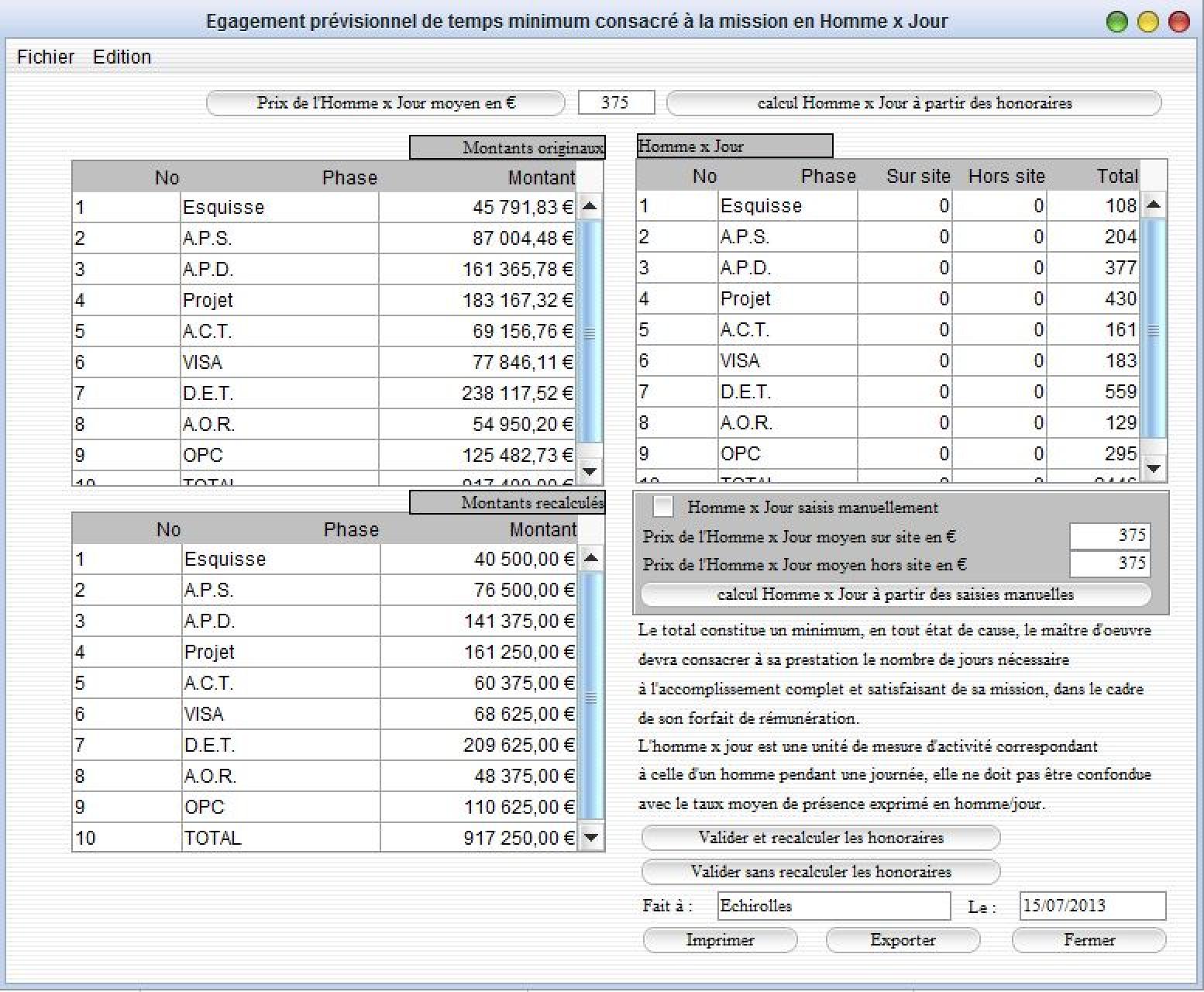The height and width of the screenshot is (992, 1204).
Task: Select recalculated amount 110 625,00 € for OPC
Action: [480, 807]
